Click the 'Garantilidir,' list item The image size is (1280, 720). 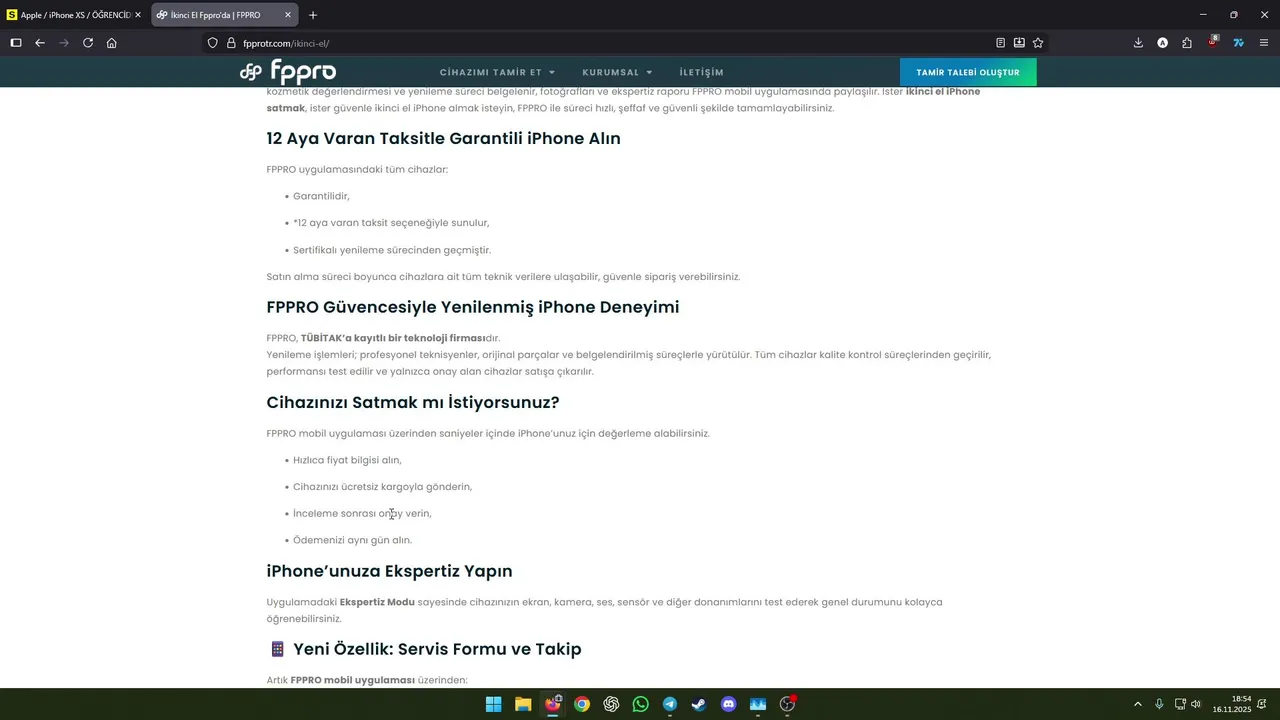pyautogui.click(x=321, y=196)
